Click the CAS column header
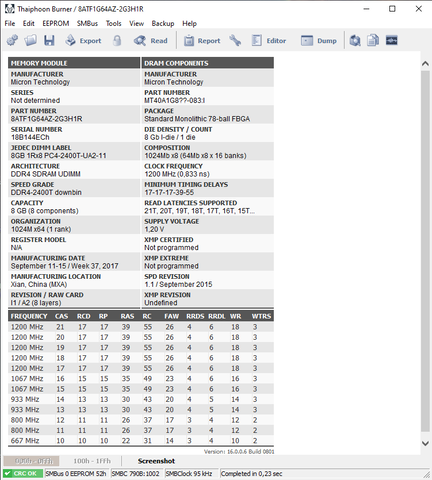Viewport: 432px width, 480px height. pyautogui.click(x=62, y=316)
